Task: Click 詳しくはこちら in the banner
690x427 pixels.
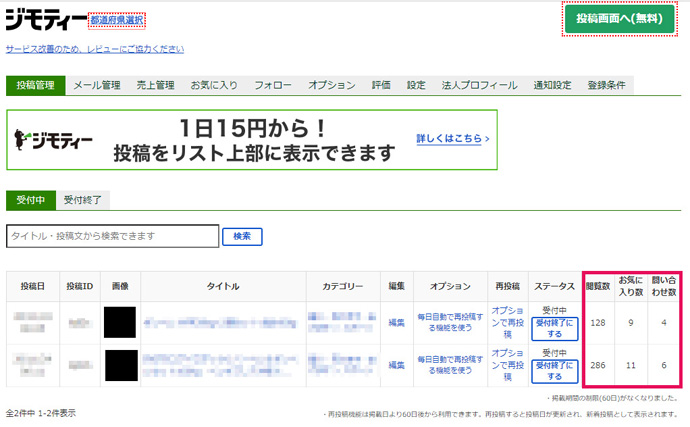Action: [452, 139]
